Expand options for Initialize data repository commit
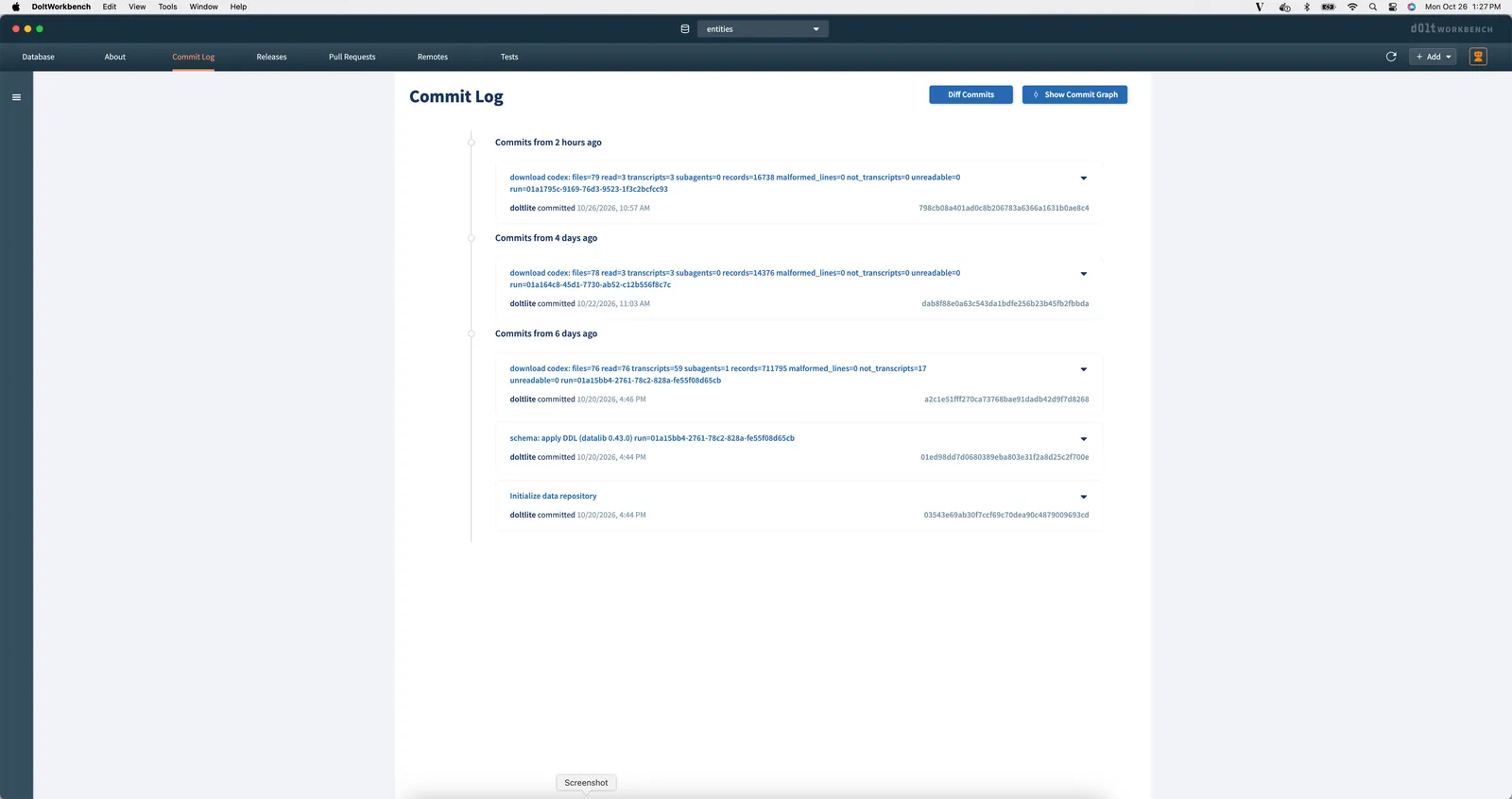 [x=1084, y=497]
